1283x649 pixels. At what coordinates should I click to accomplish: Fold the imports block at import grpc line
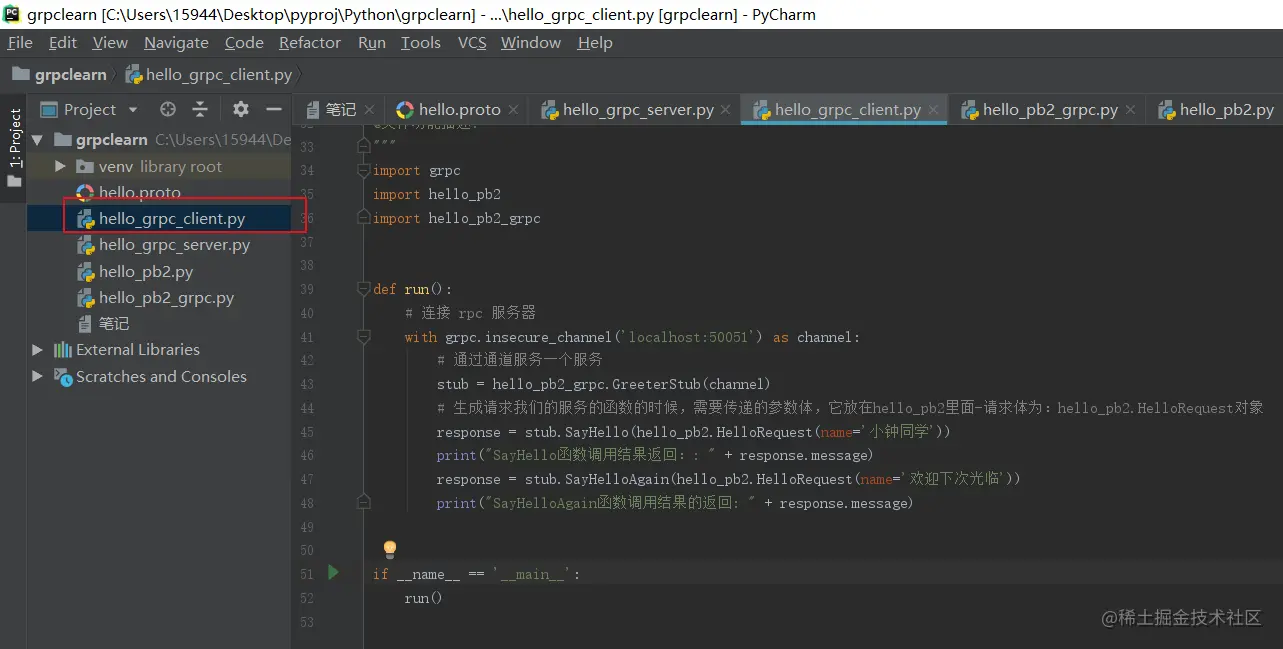click(x=364, y=171)
